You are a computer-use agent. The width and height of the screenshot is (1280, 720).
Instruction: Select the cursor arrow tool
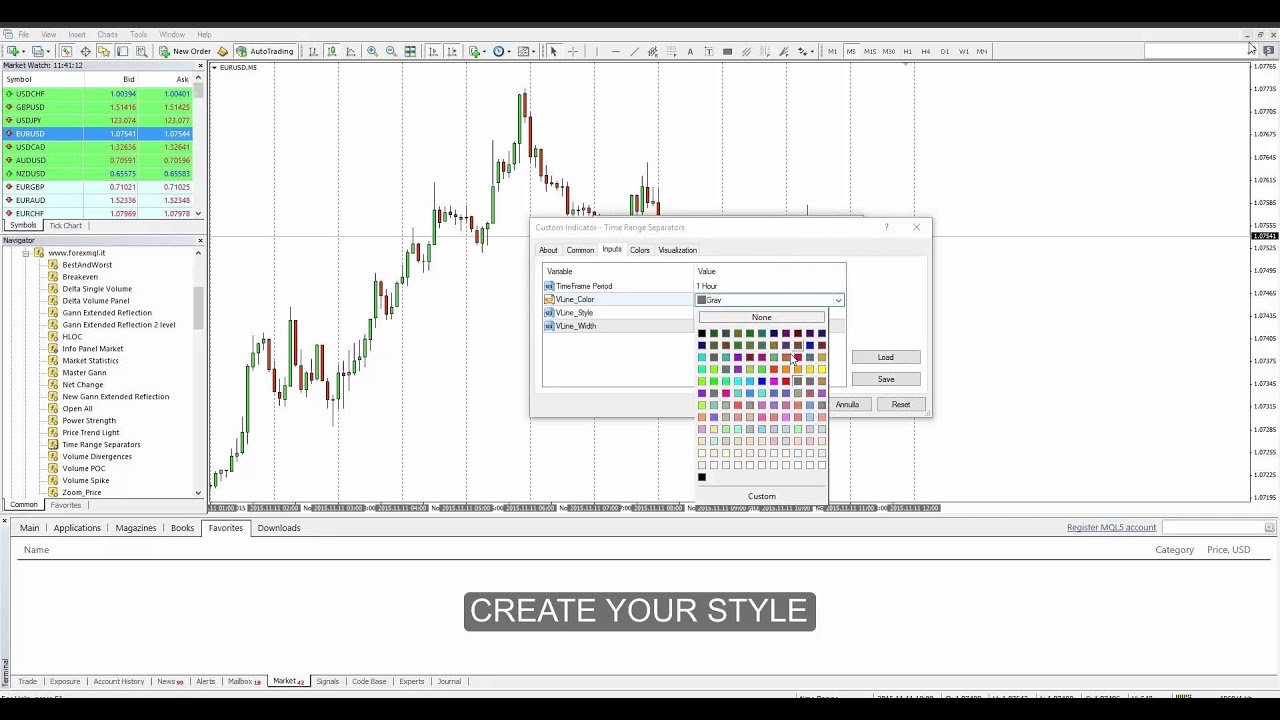point(553,51)
